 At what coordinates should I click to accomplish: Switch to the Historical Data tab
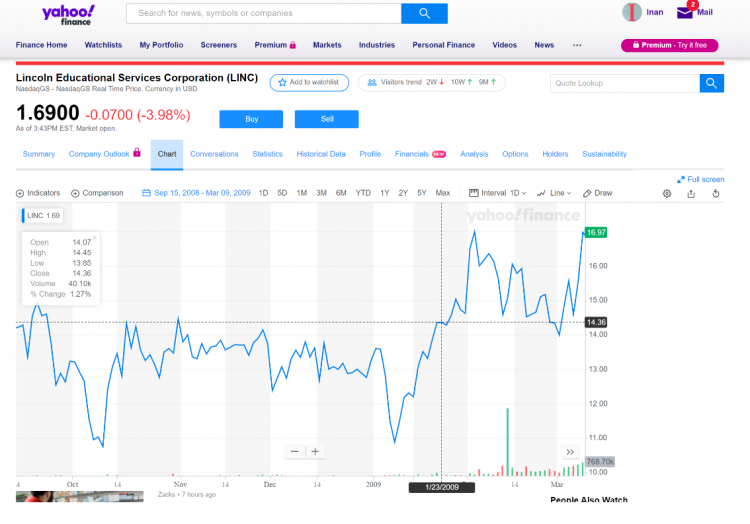point(321,154)
